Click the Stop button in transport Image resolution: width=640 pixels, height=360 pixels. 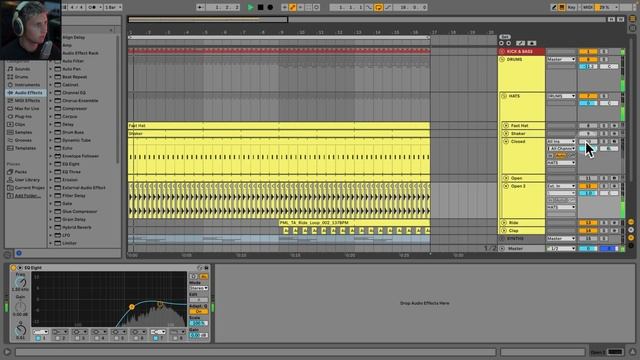(260, 7)
